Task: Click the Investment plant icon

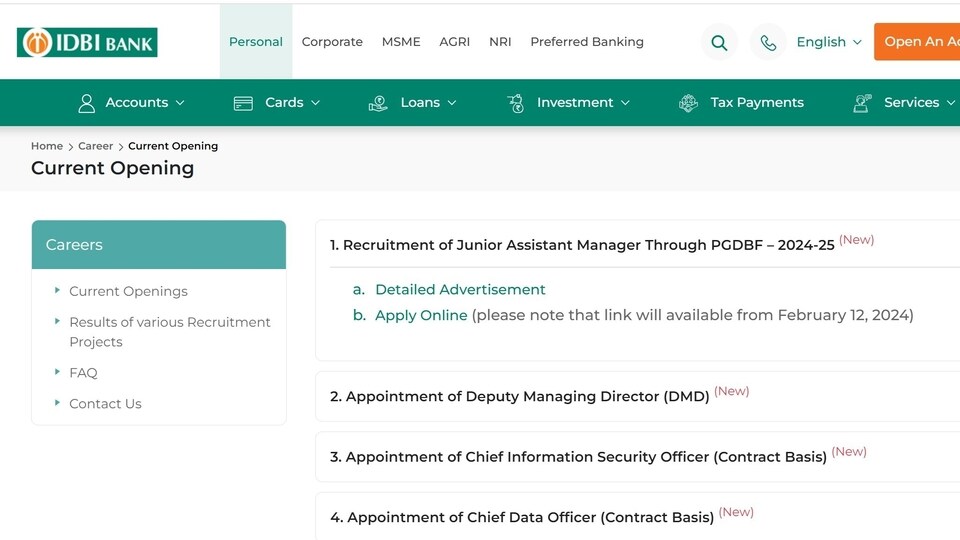Action: point(516,103)
